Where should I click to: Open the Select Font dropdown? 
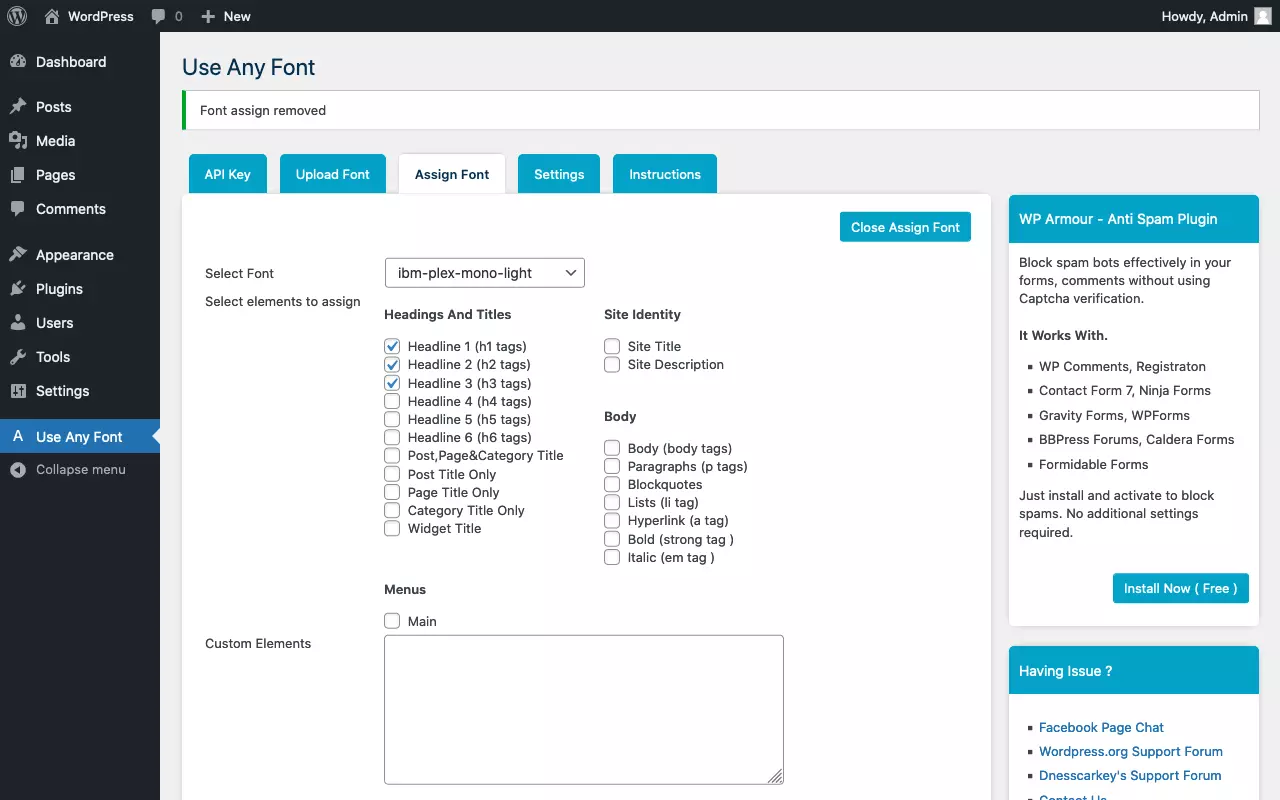click(484, 273)
